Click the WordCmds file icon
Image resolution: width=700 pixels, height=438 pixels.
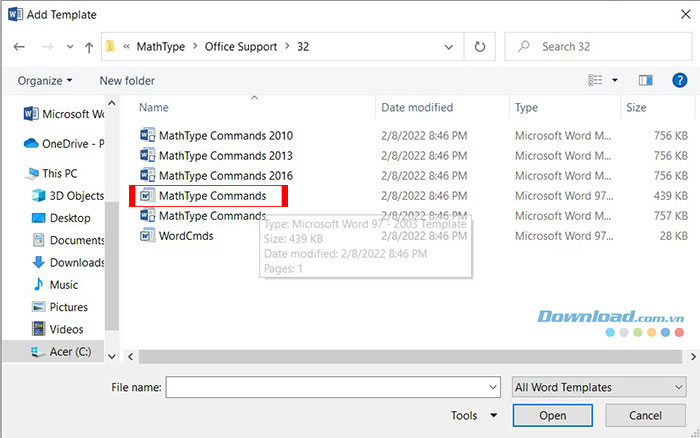pos(148,236)
